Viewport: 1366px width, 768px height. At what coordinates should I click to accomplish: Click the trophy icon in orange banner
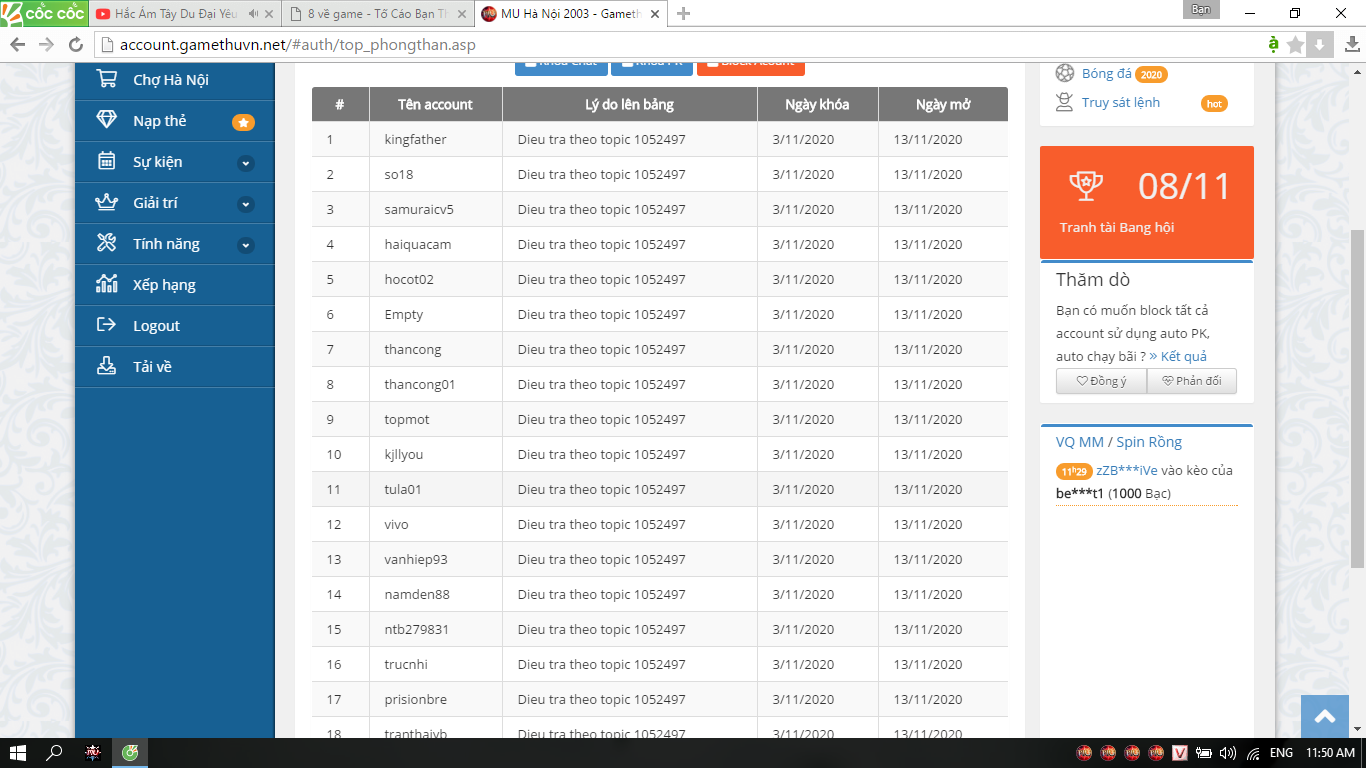(1085, 185)
